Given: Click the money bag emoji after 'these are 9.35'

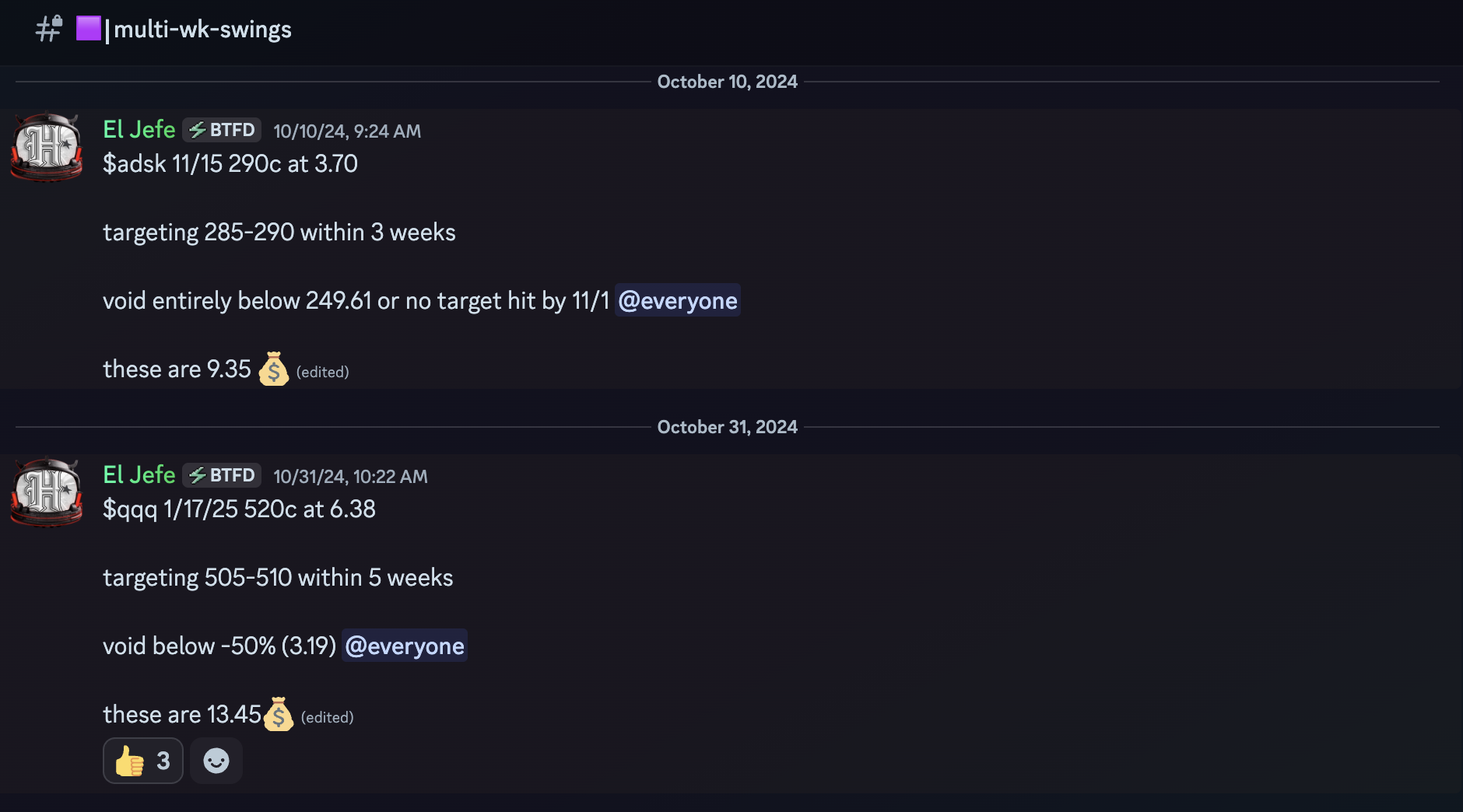Looking at the screenshot, I should point(273,369).
